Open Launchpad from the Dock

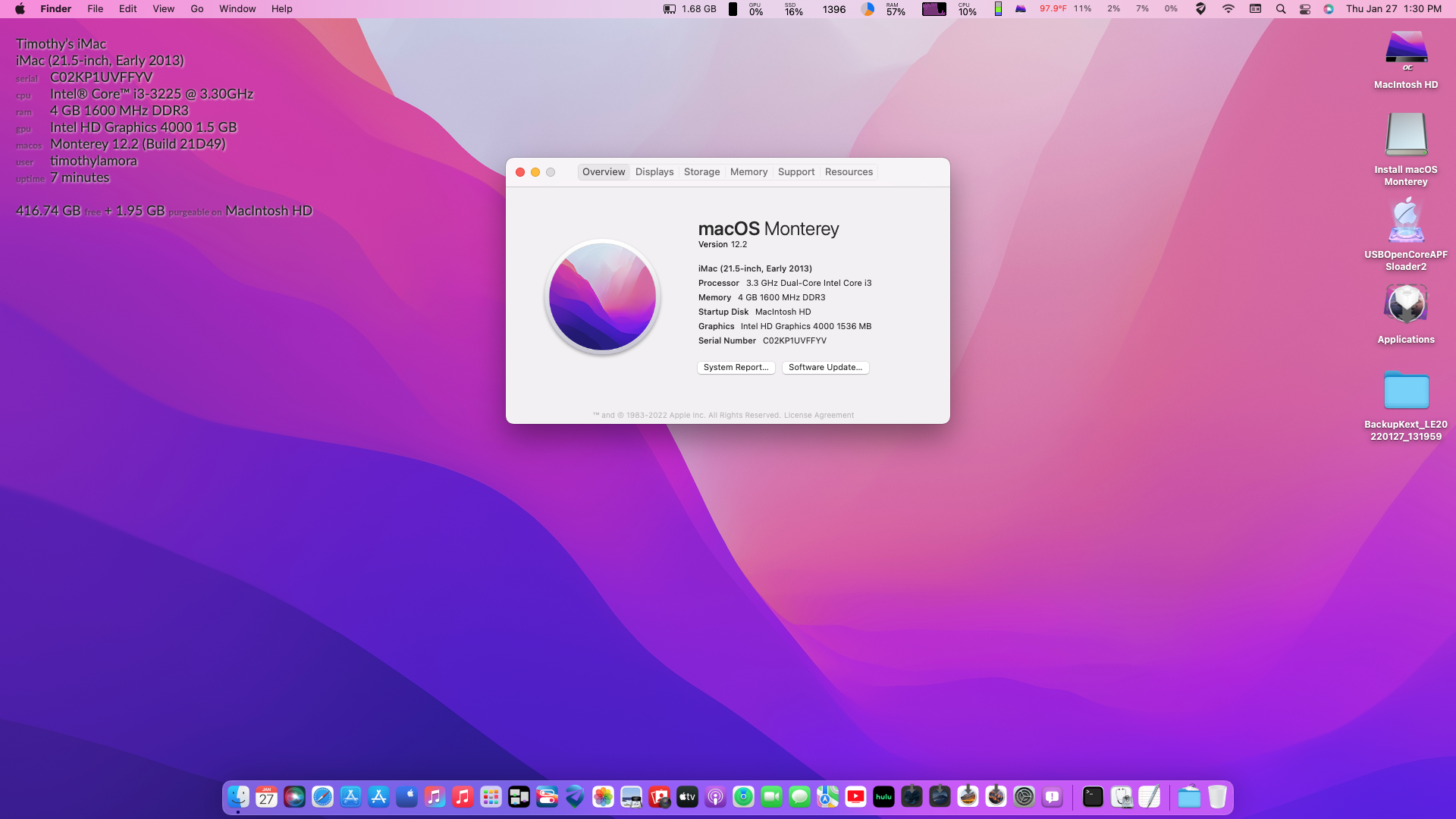click(491, 796)
